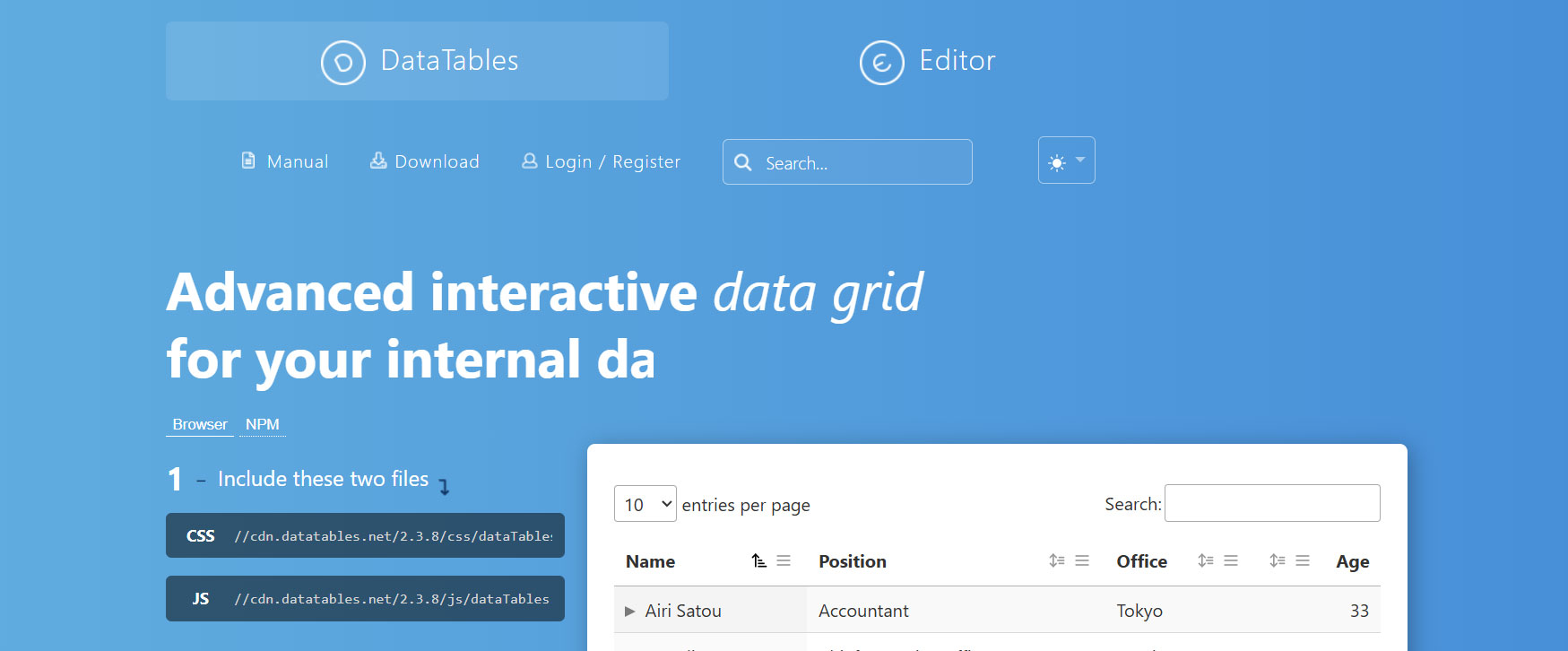Viewport: 1568px width, 651px height.
Task: Click the Manual document icon
Action: point(248,161)
